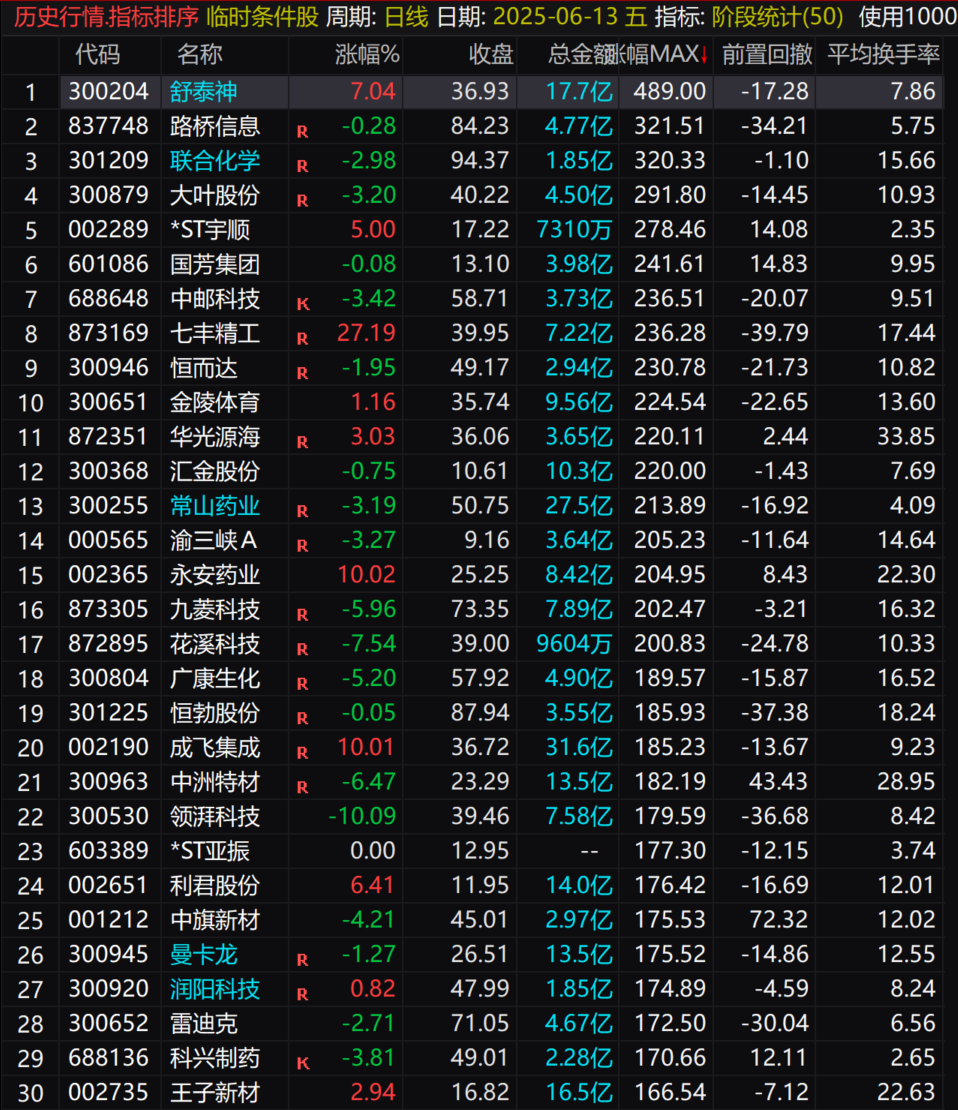Sort by 涨幅% column header
Viewport: 958px width, 1110px height.
(367, 55)
